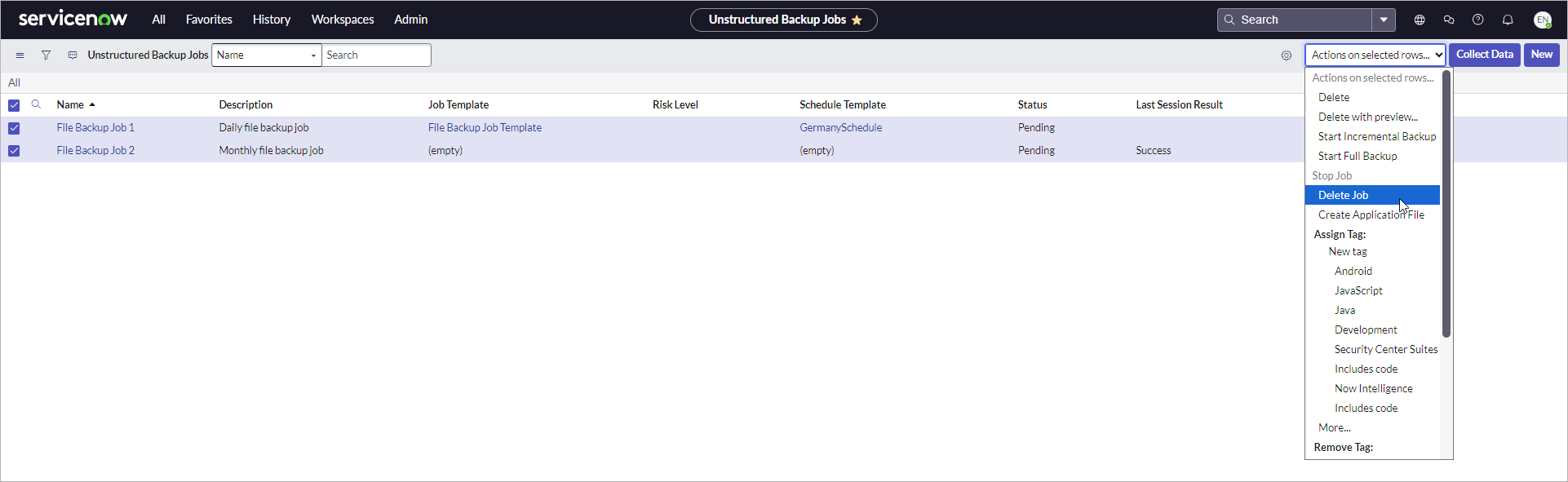
Task: Choose Create Application File
Action: [x=1372, y=214]
